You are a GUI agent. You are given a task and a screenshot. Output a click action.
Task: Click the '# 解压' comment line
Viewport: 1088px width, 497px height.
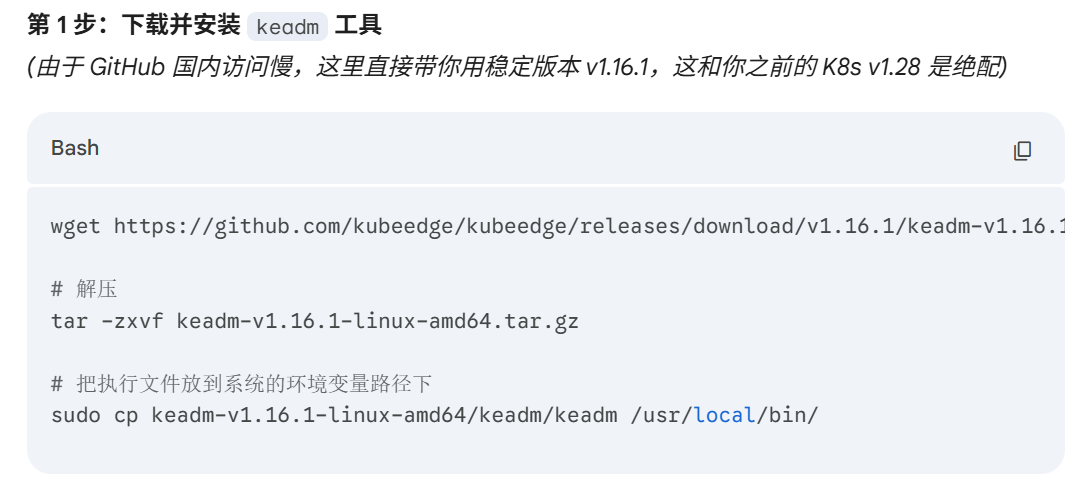tap(84, 290)
